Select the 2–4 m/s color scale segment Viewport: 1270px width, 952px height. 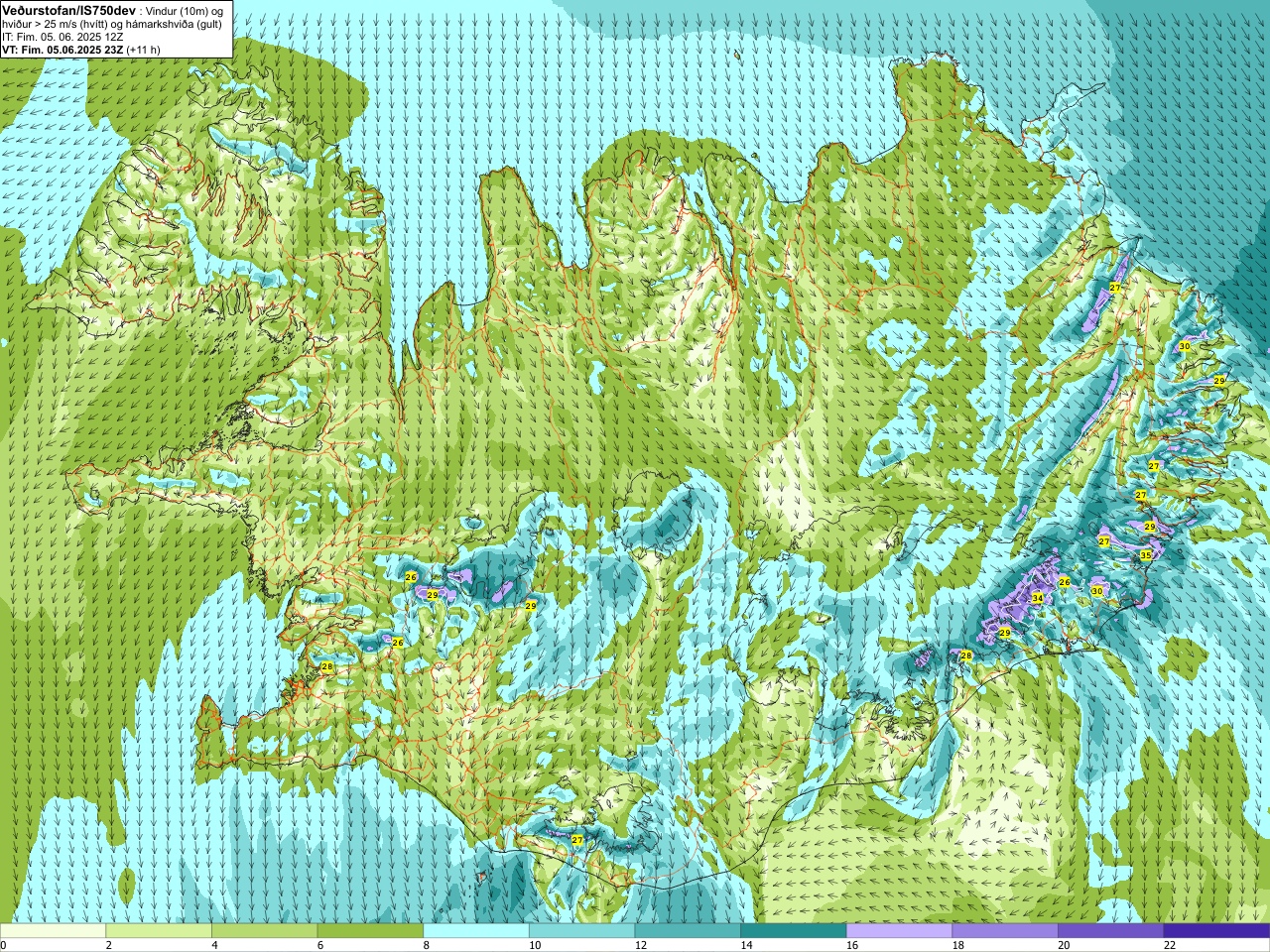[x=159, y=931]
